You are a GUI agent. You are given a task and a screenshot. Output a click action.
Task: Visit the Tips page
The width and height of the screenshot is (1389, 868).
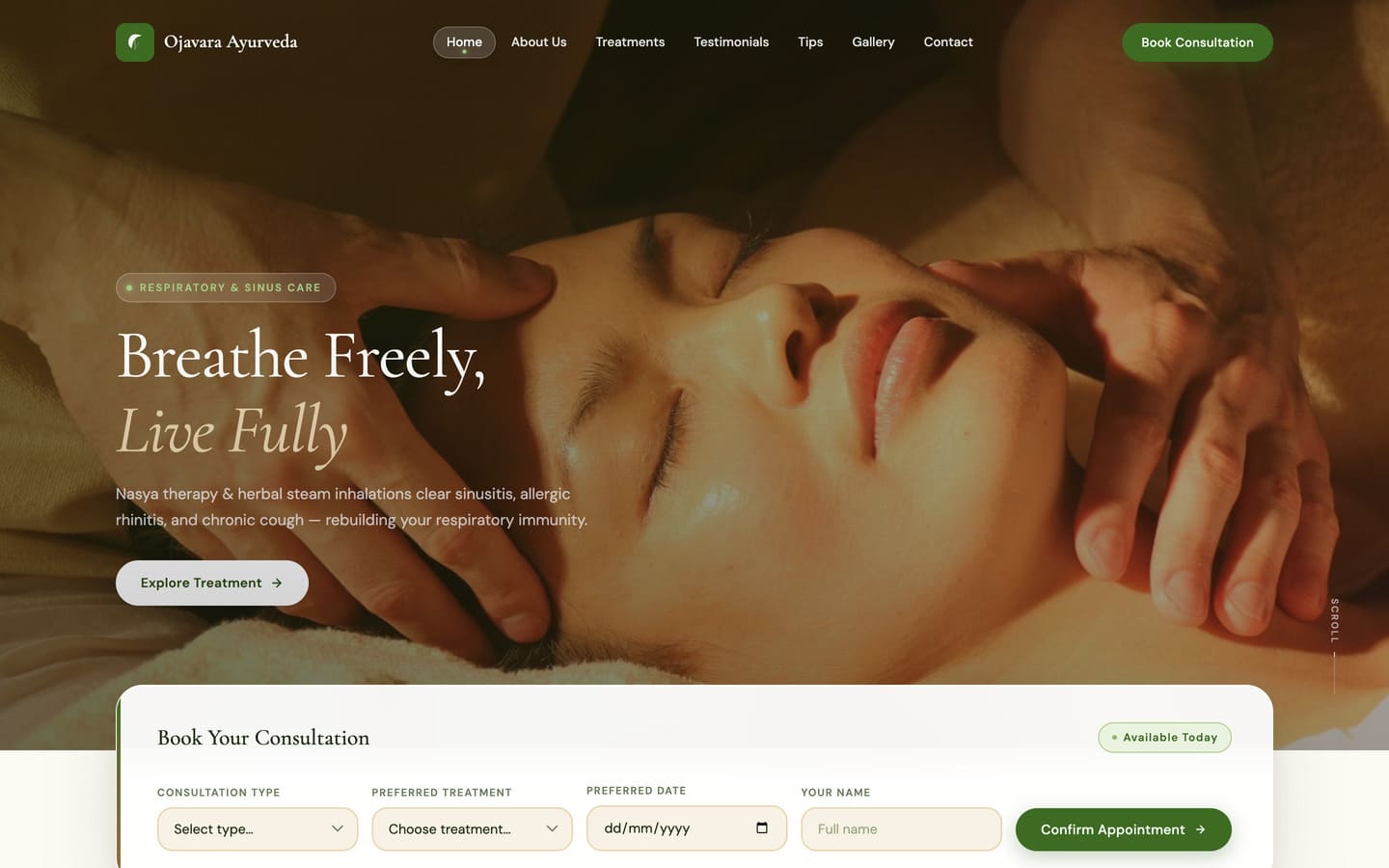[x=810, y=42]
